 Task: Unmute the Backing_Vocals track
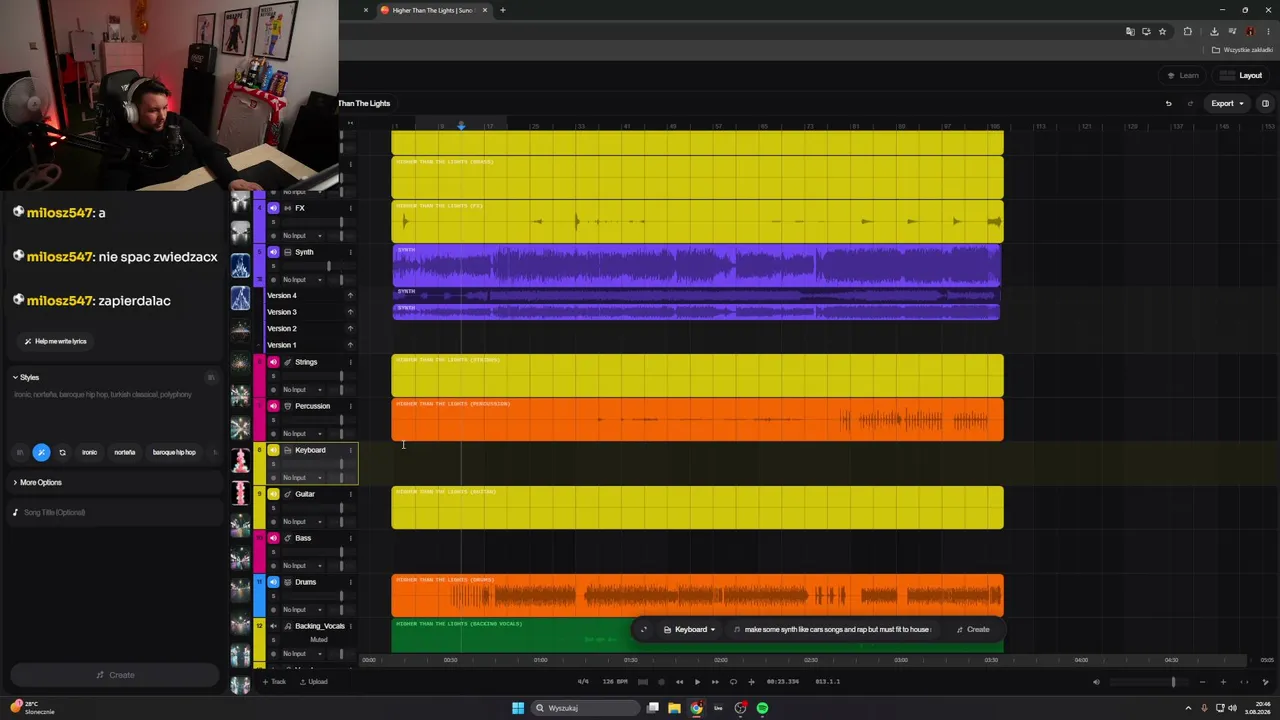click(x=273, y=626)
